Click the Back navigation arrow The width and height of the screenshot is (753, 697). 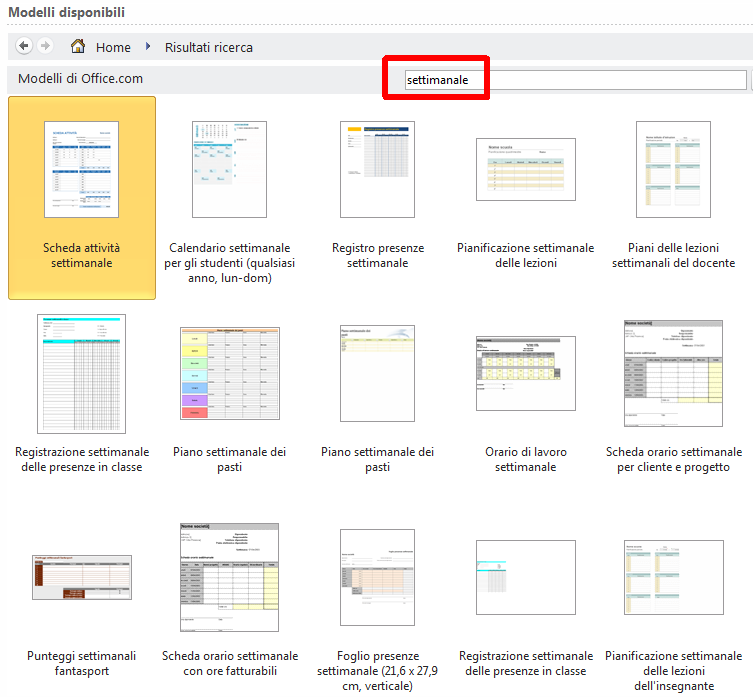click(x=24, y=46)
